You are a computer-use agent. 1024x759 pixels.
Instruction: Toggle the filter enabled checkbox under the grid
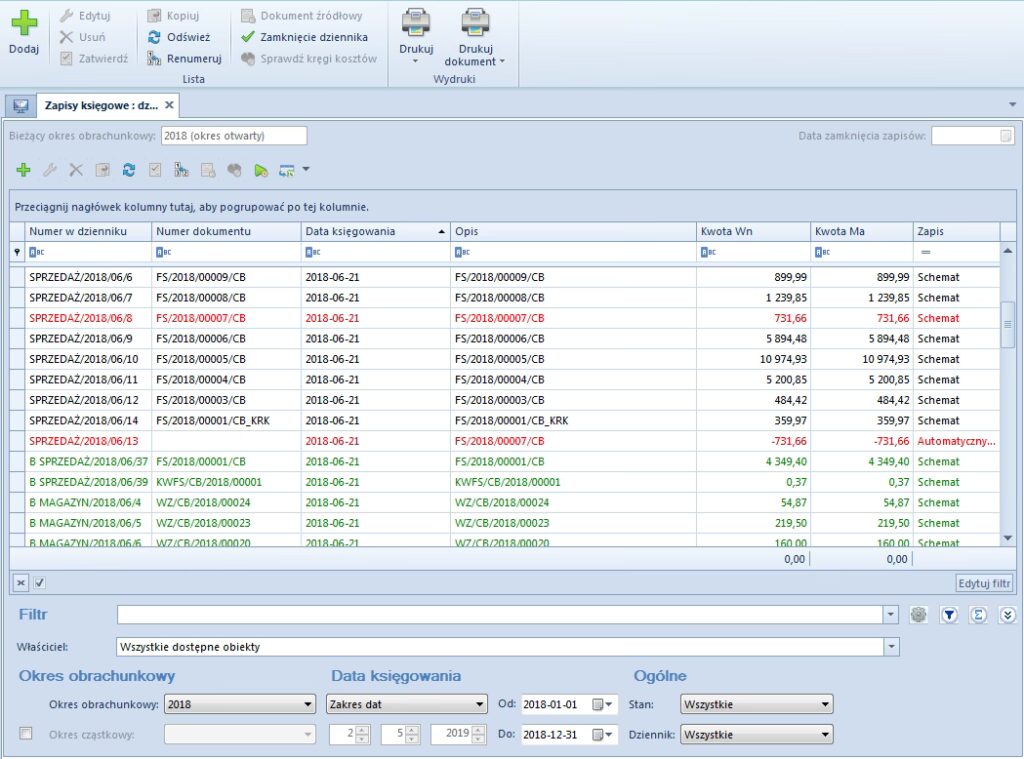pos(40,583)
